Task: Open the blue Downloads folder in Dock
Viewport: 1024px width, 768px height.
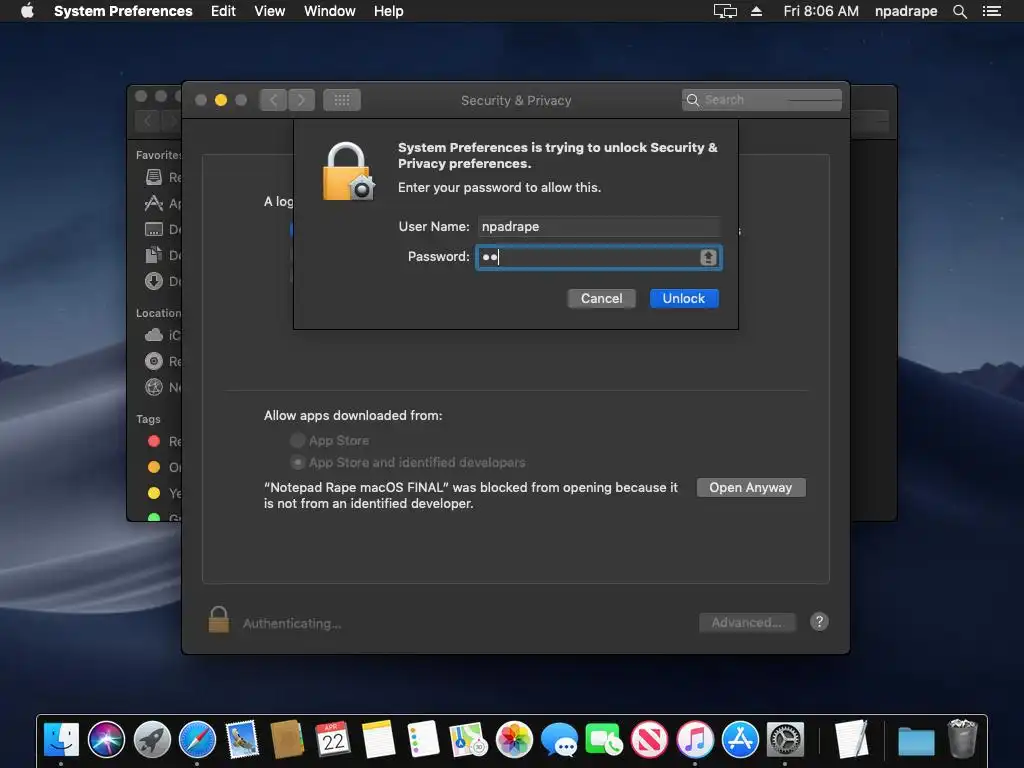Action: (916, 741)
